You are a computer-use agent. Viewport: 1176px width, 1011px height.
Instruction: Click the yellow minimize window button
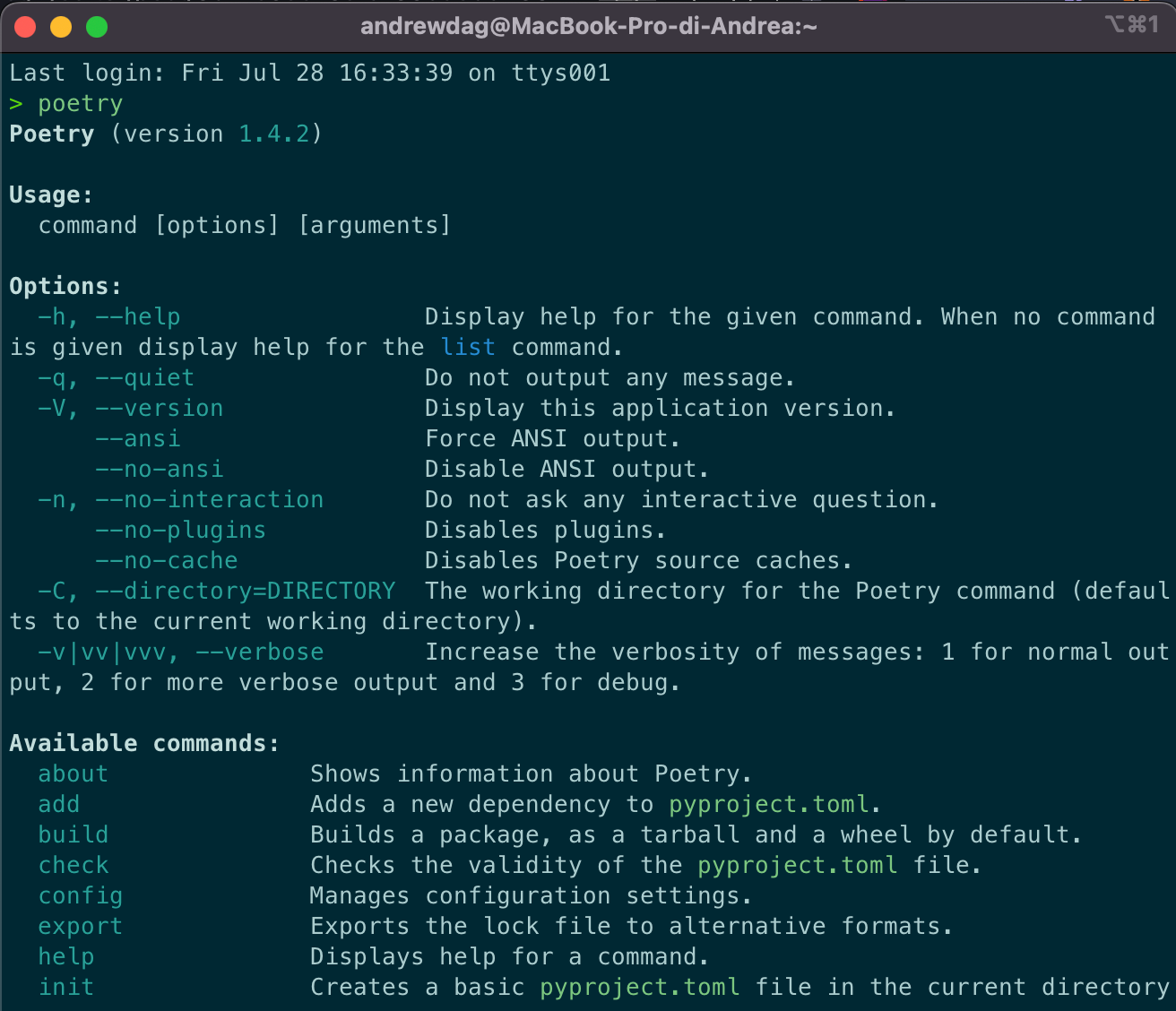pos(61,27)
